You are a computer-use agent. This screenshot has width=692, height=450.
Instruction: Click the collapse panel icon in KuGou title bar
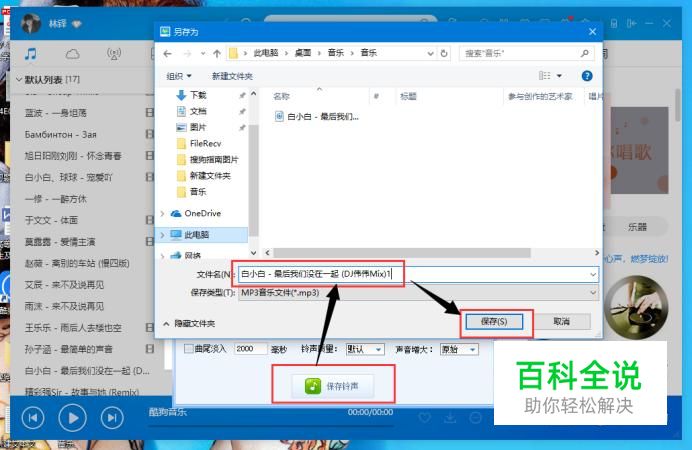tap(632, 23)
